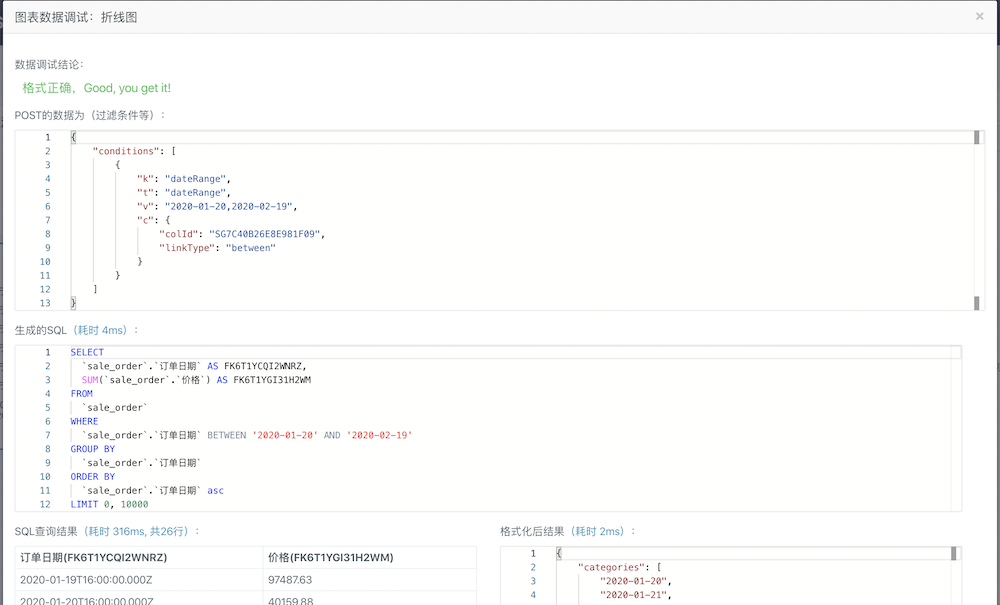This screenshot has height=605, width=1000.
Task: Click the formatted result editor scrollbar thumb
Action: [x=953, y=553]
